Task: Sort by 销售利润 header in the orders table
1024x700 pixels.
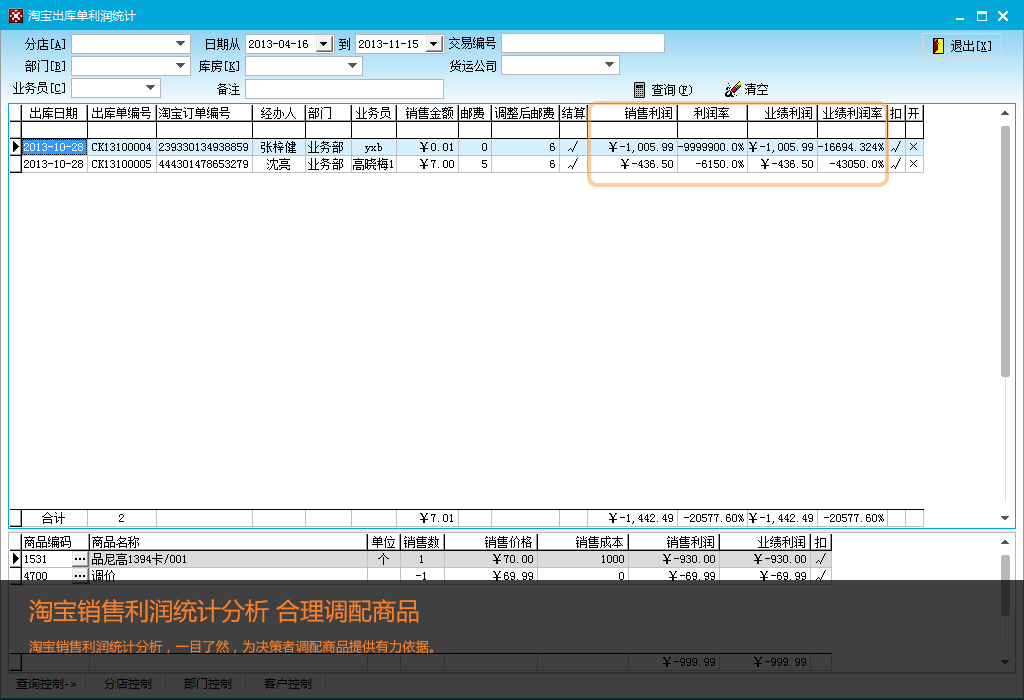Action: click(x=632, y=114)
